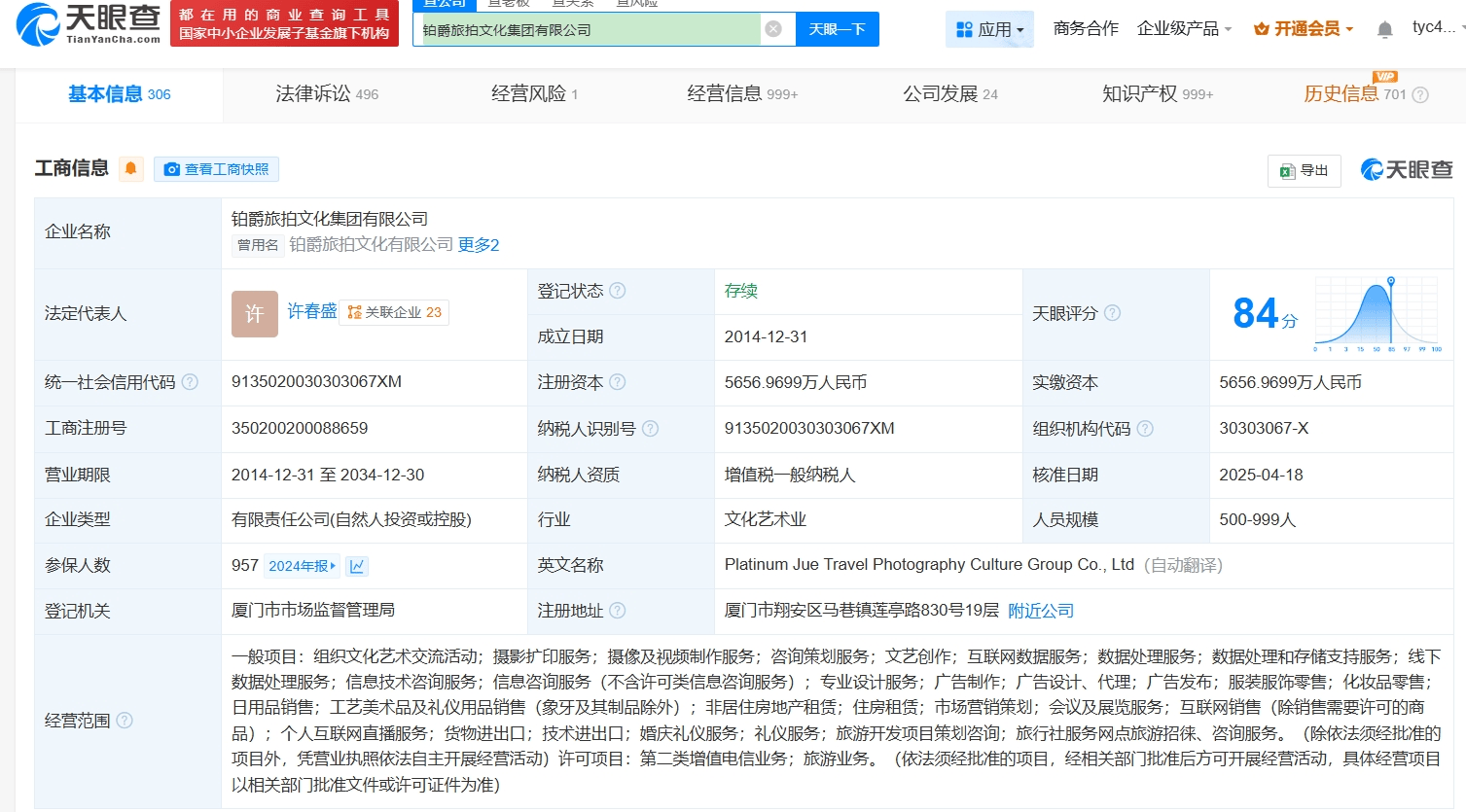Click the help icon next to 天眼评分

1113,313
